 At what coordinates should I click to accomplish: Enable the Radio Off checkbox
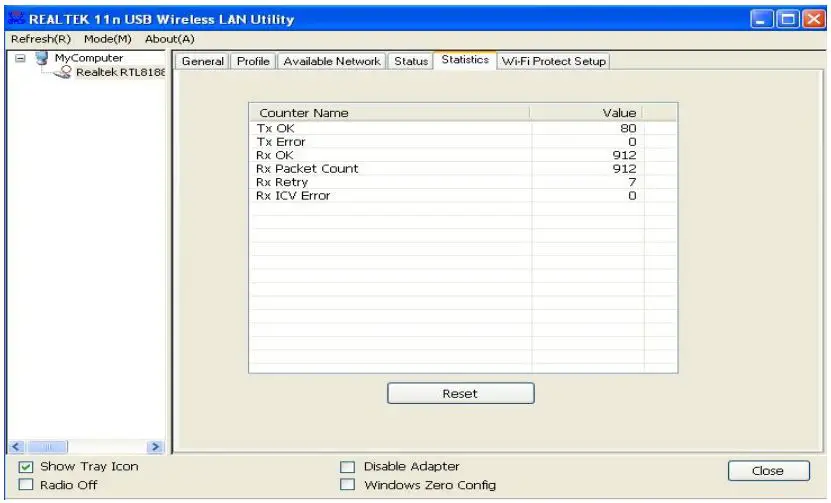tap(25, 484)
